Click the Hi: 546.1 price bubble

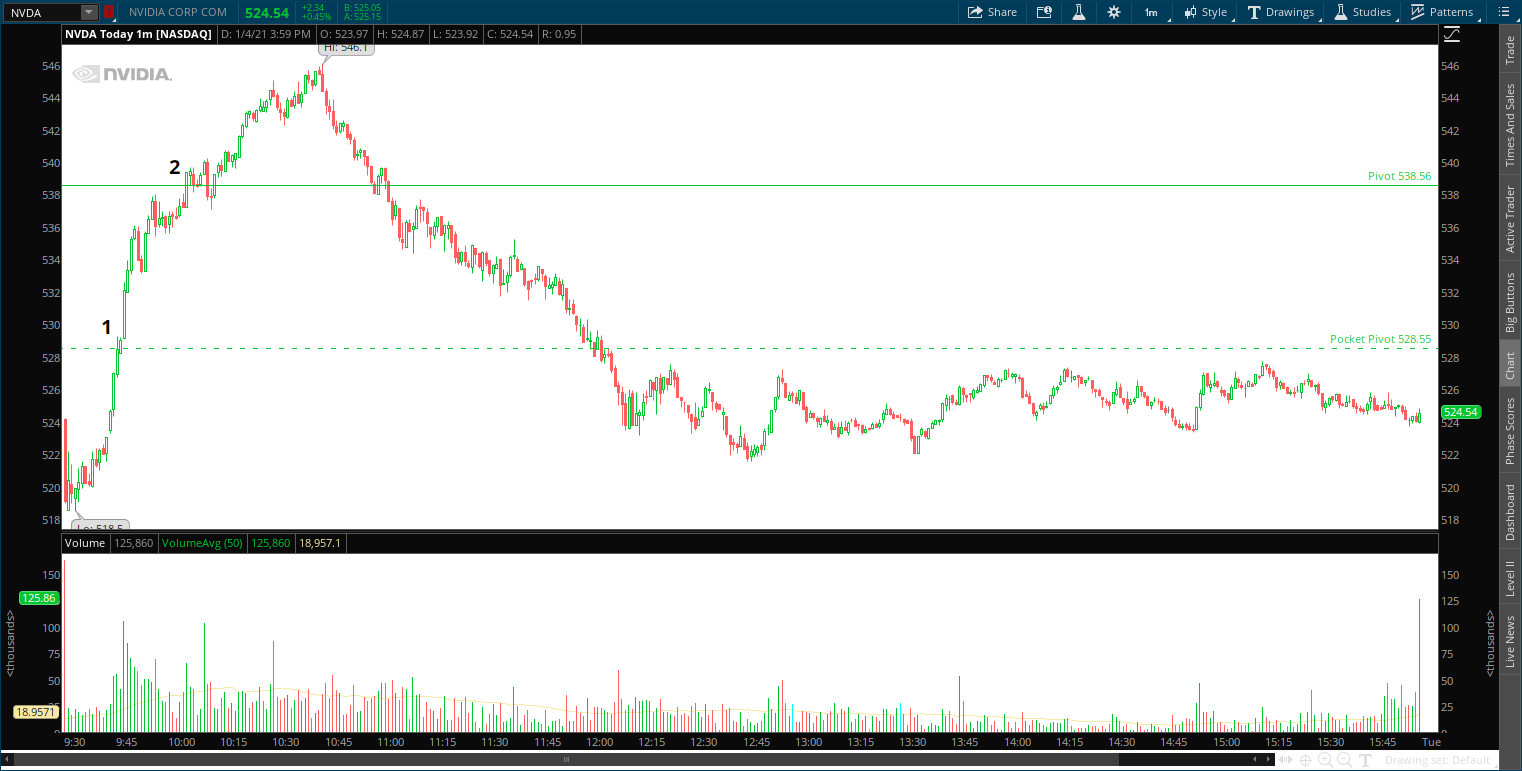point(346,47)
